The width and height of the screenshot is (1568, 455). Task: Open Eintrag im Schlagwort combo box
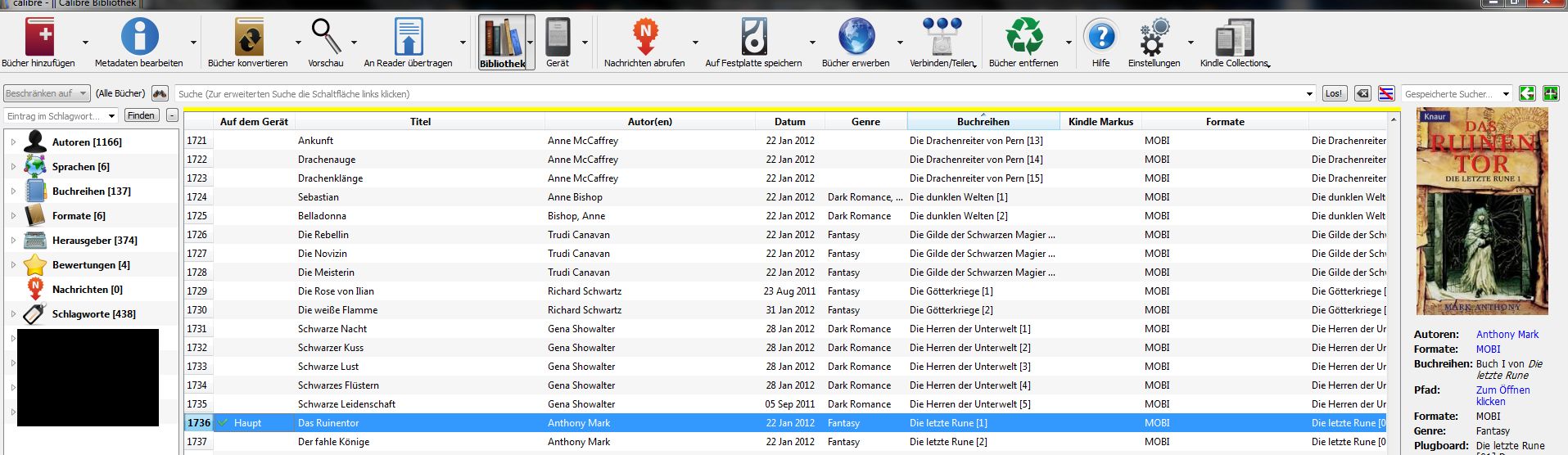61,115
